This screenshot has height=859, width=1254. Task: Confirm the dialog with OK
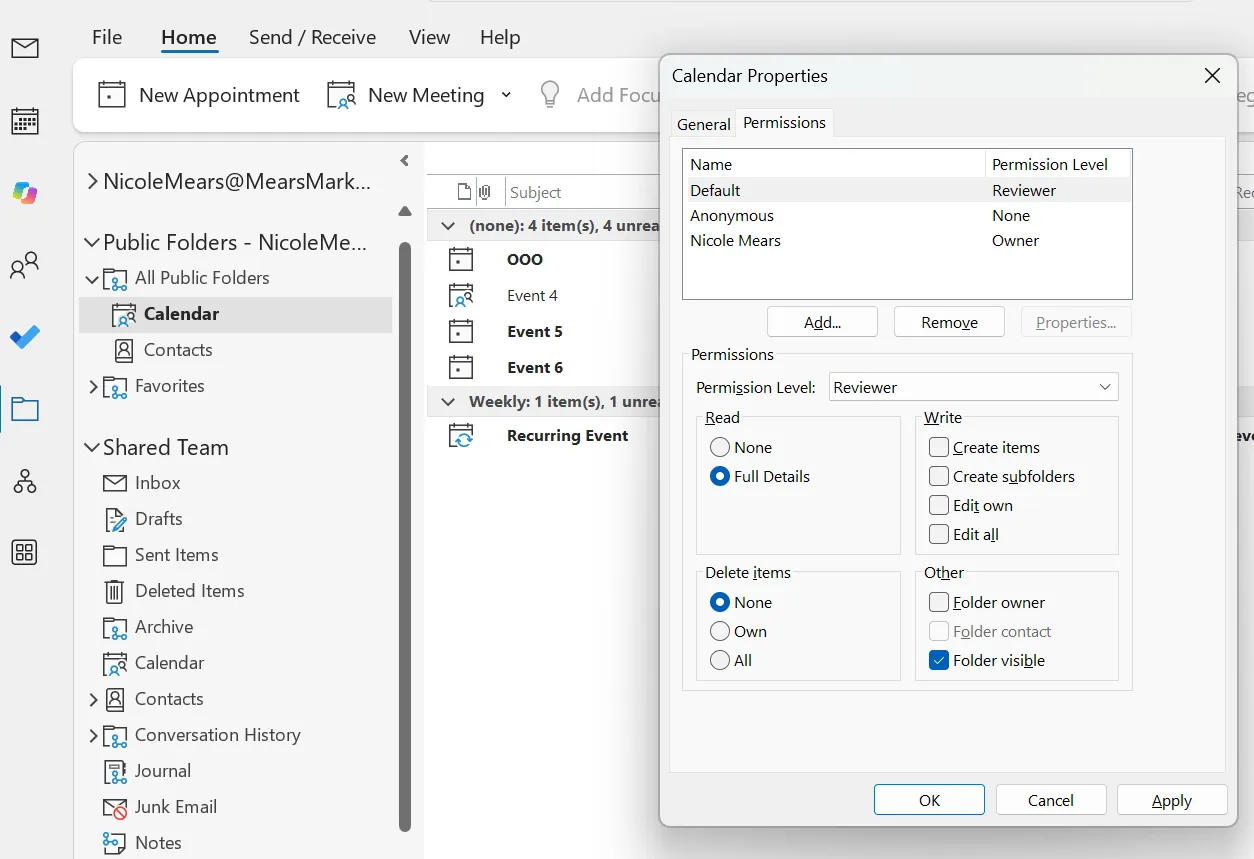point(929,800)
